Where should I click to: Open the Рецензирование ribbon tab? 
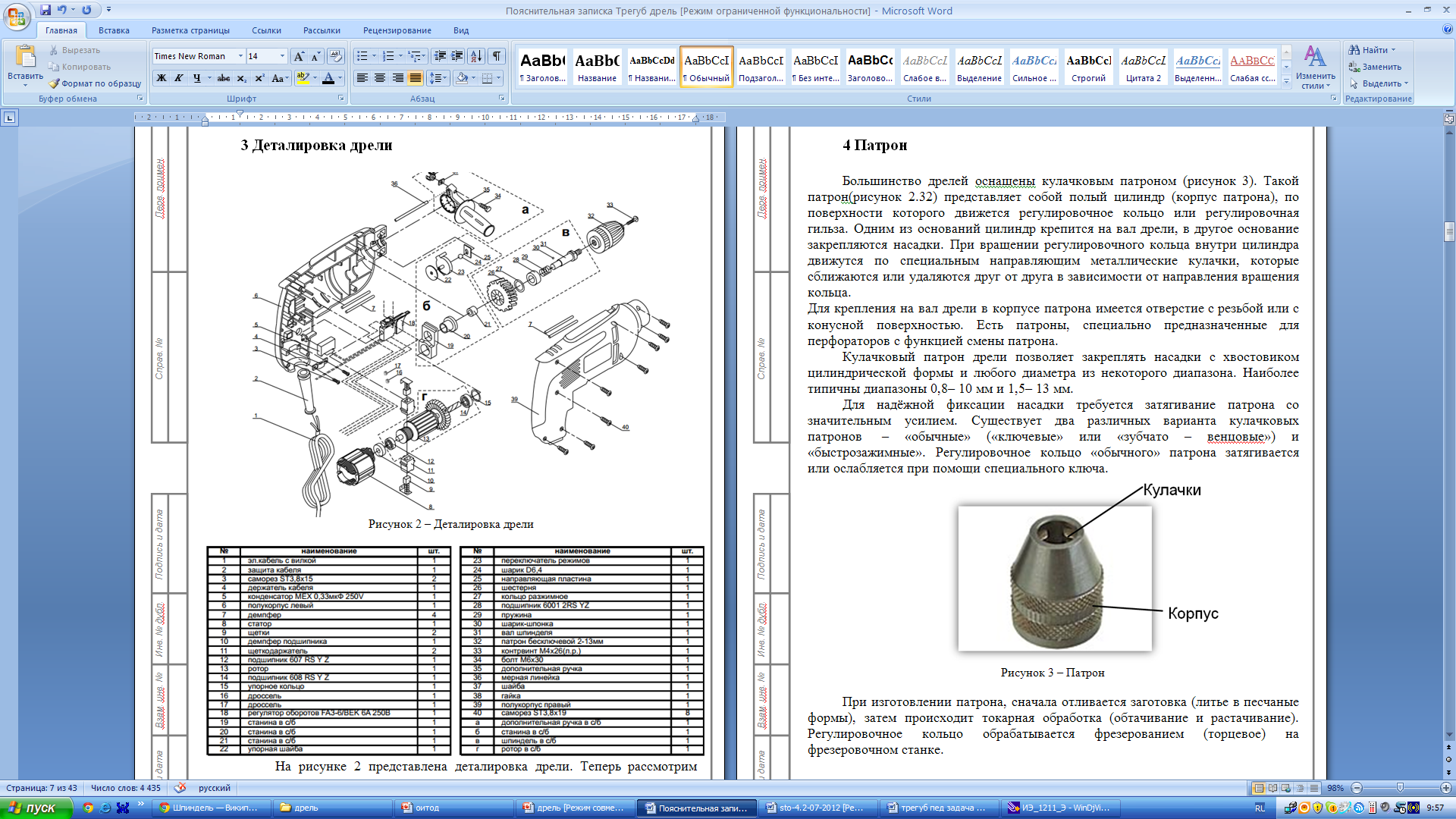point(397,30)
